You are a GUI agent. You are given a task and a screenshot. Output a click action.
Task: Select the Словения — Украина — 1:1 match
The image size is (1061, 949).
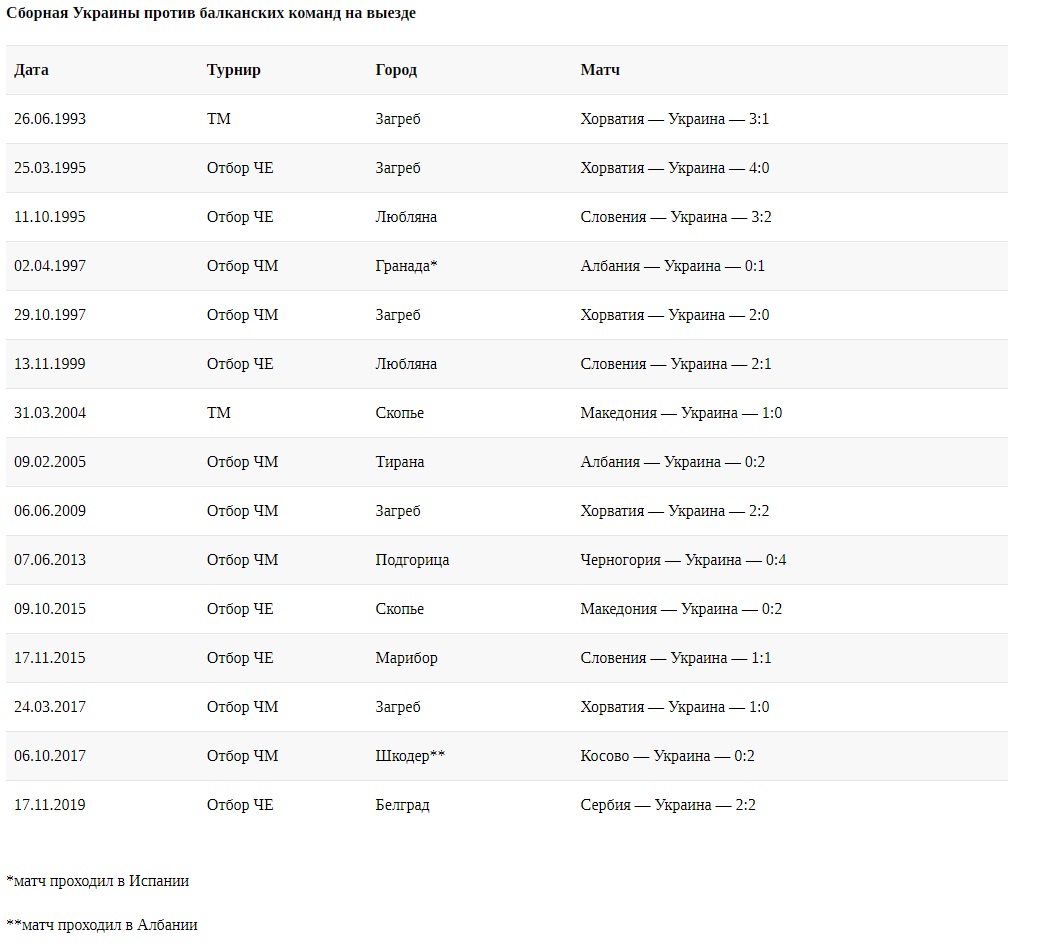(676, 658)
